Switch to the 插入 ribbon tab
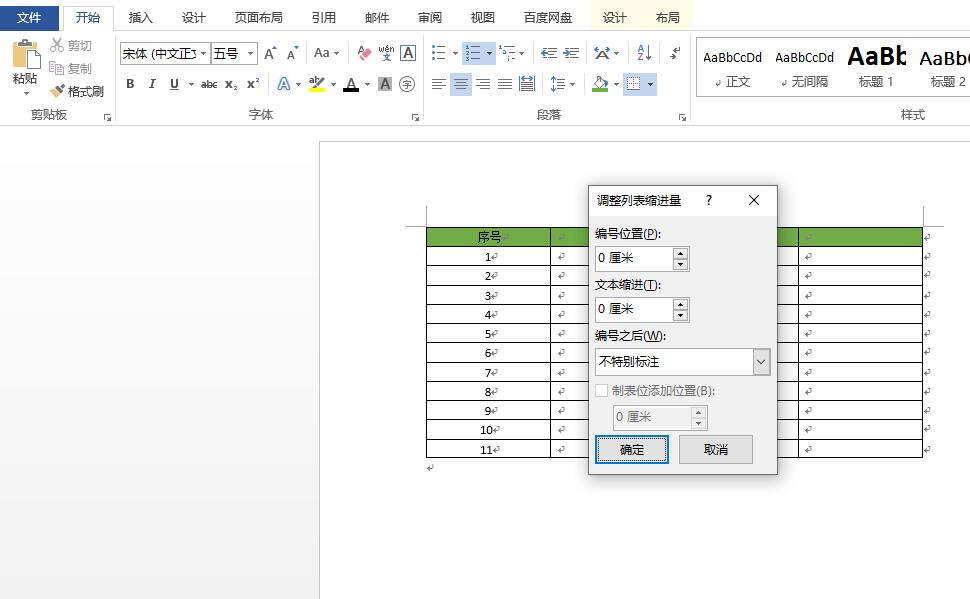This screenshot has width=970, height=599. click(141, 17)
